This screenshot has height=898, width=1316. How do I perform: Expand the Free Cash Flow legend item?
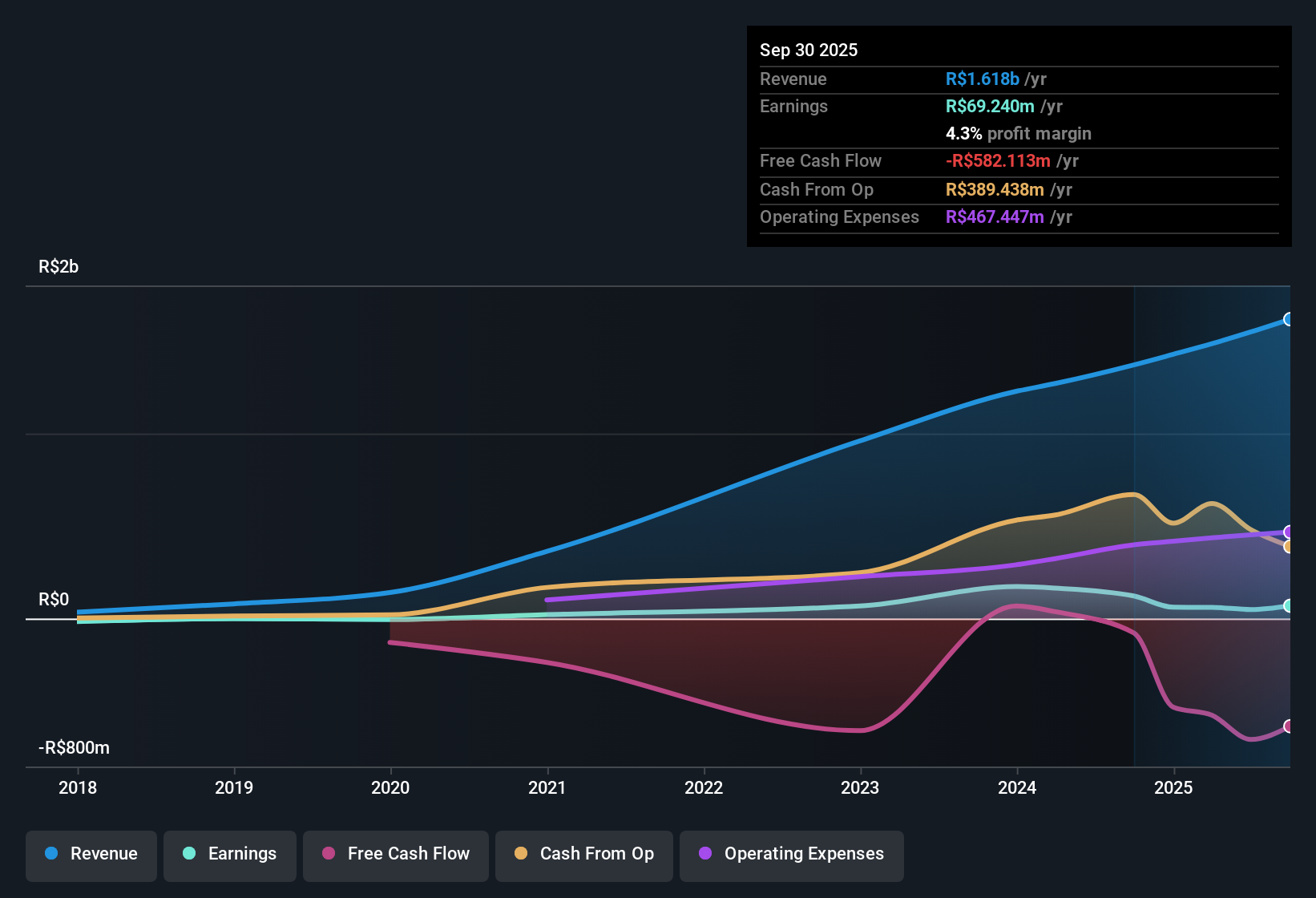pos(395,854)
